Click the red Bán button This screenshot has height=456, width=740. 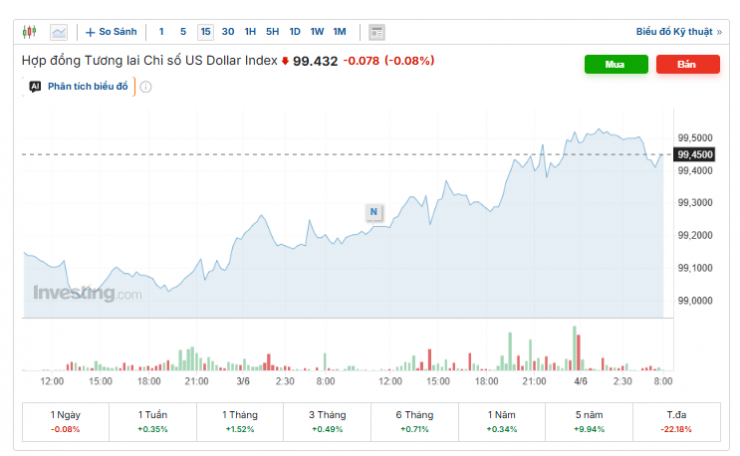tap(688, 65)
